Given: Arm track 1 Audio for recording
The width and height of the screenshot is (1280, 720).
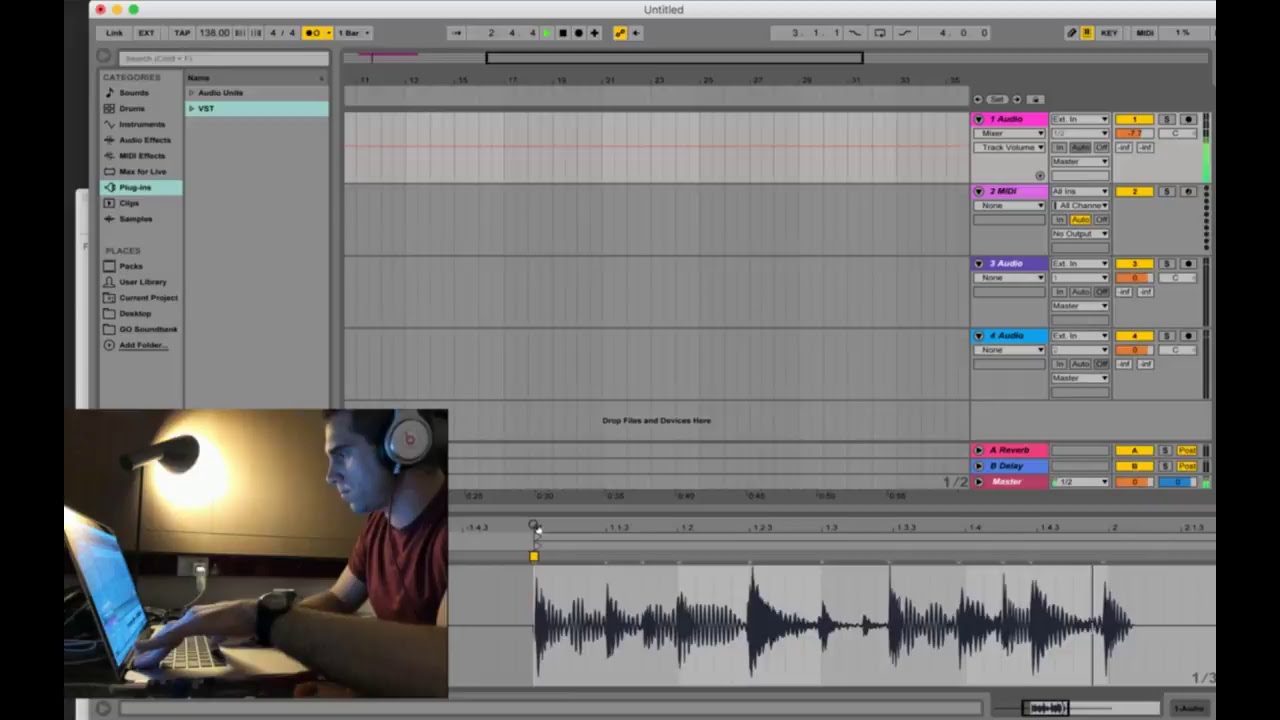Looking at the screenshot, I should (1188, 119).
